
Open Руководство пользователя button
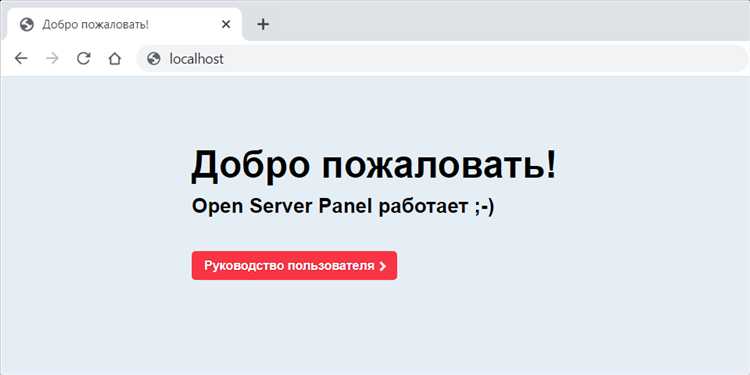(294, 265)
